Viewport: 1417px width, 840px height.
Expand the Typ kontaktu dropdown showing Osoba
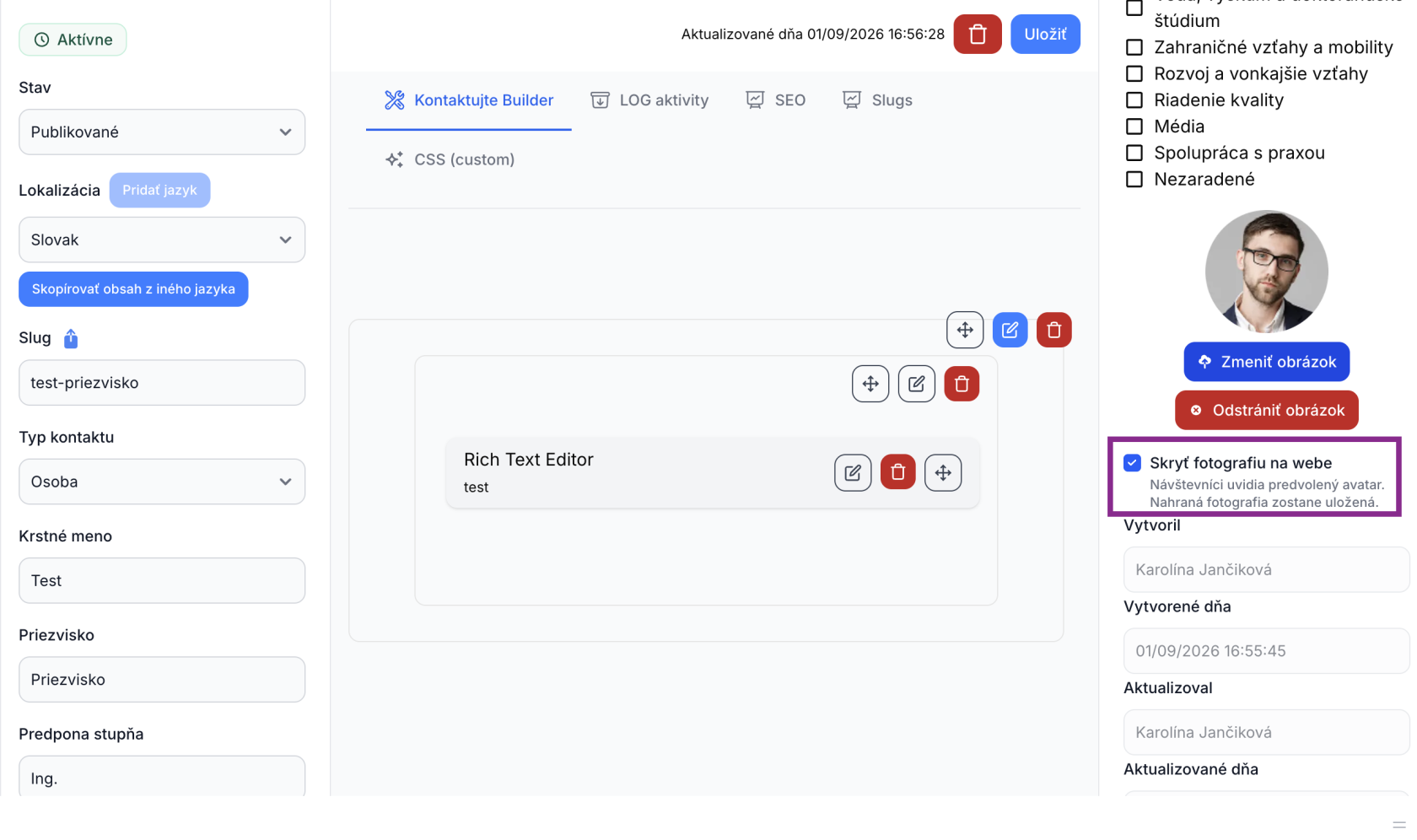coord(162,482)
